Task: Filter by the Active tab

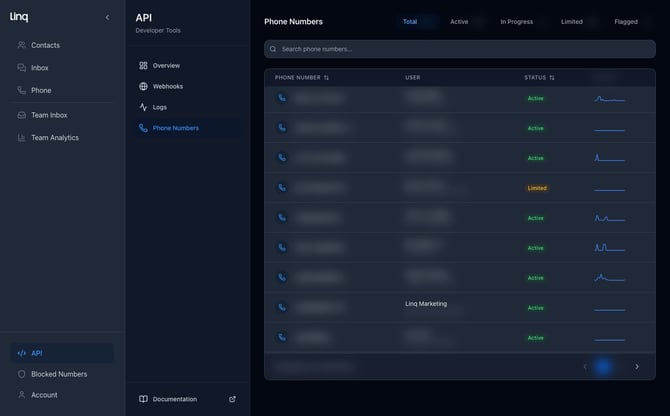Action: 459,21
